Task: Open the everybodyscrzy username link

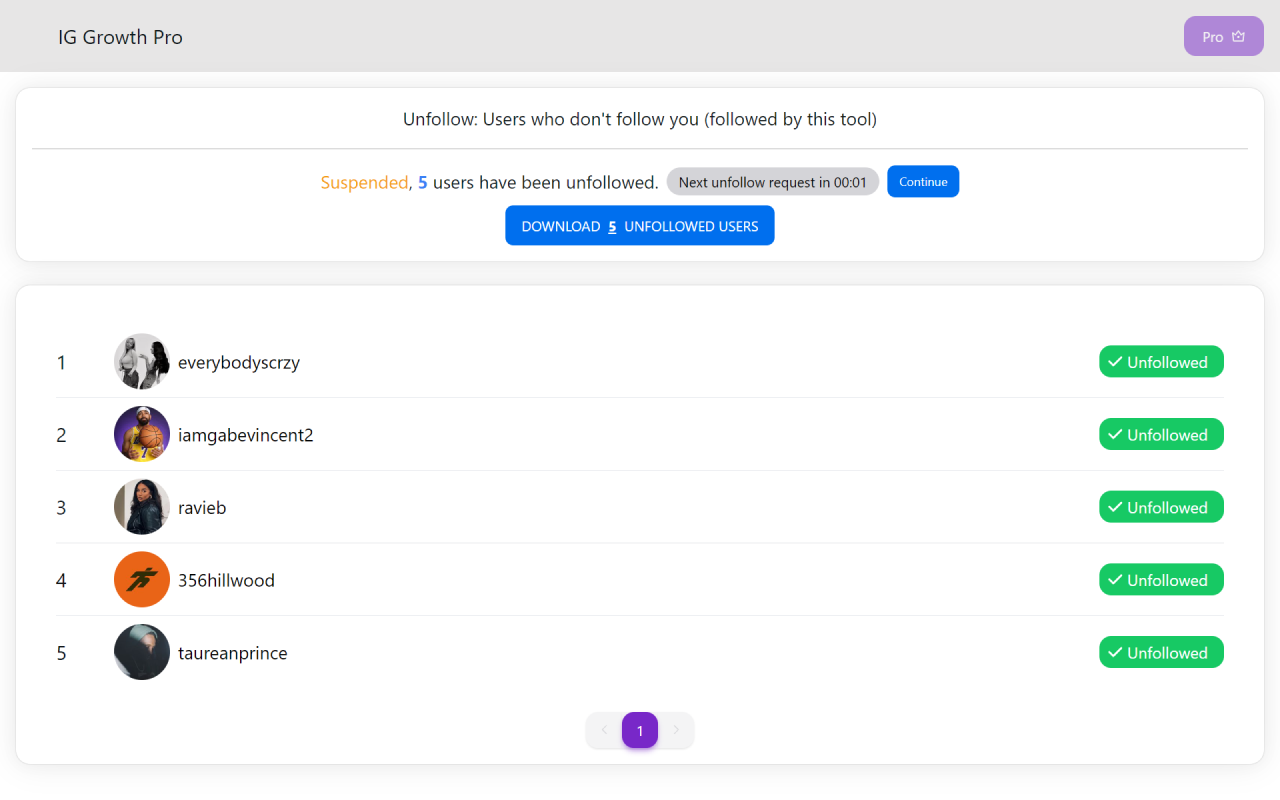Action: (x=239, y=362)
